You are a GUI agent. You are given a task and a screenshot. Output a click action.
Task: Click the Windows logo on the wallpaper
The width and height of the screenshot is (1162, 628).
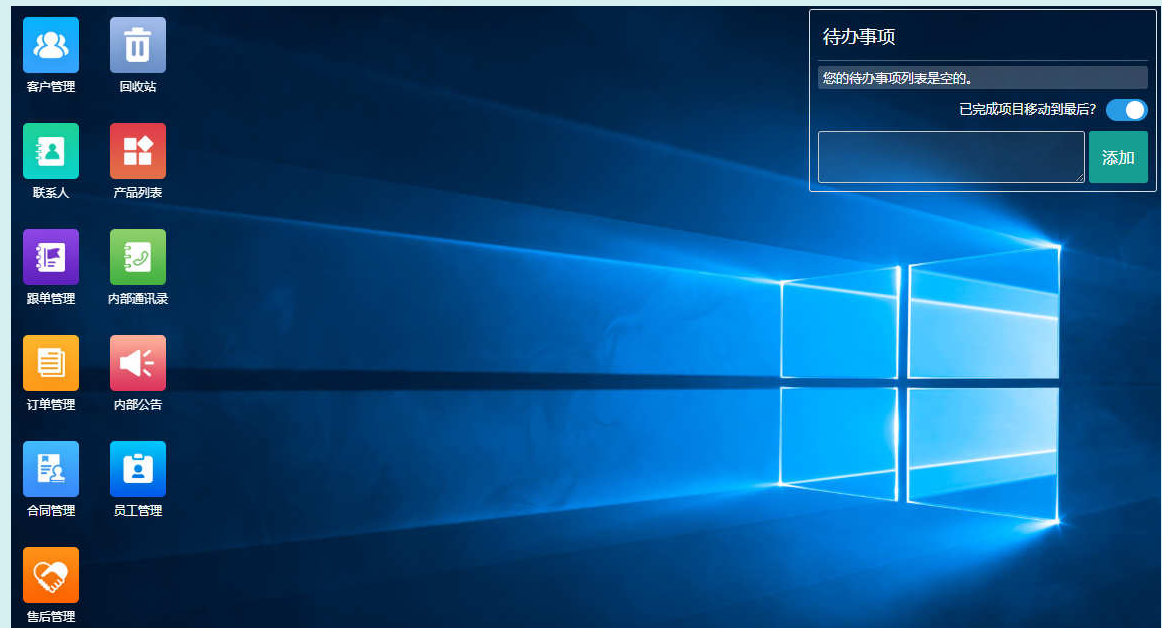918,390
